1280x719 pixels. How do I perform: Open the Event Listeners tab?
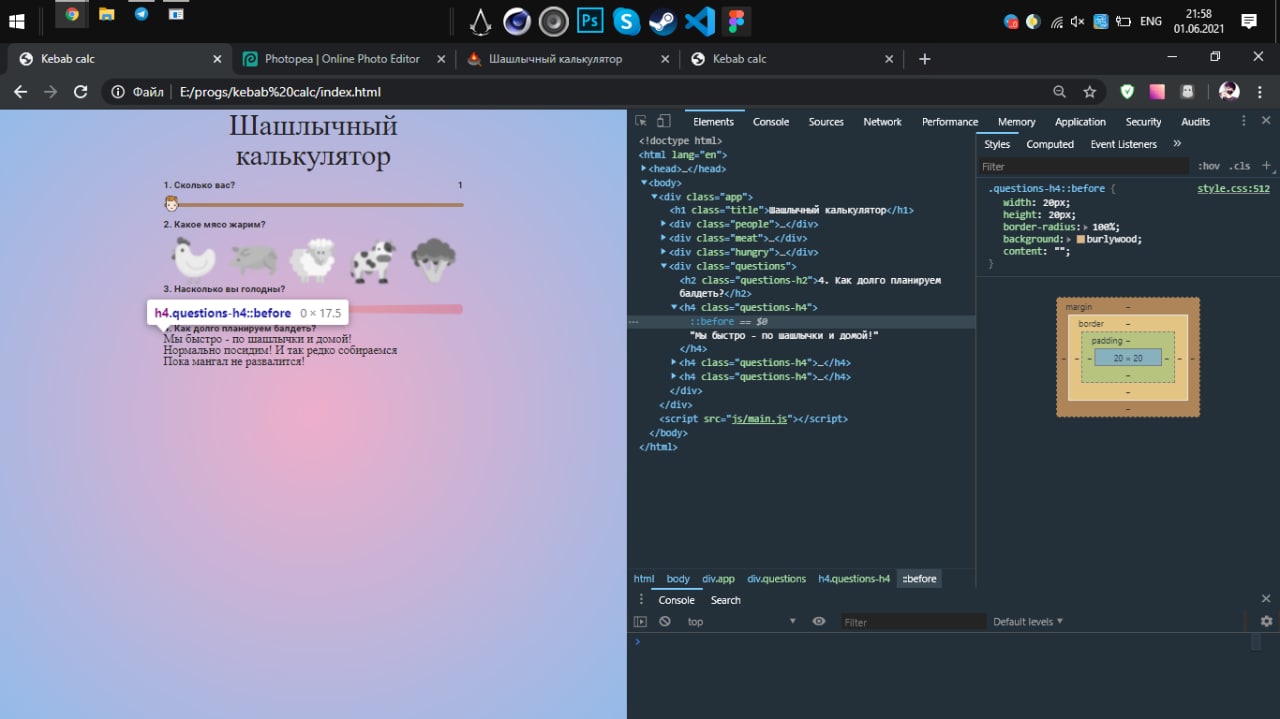(x=1123, y=144)
